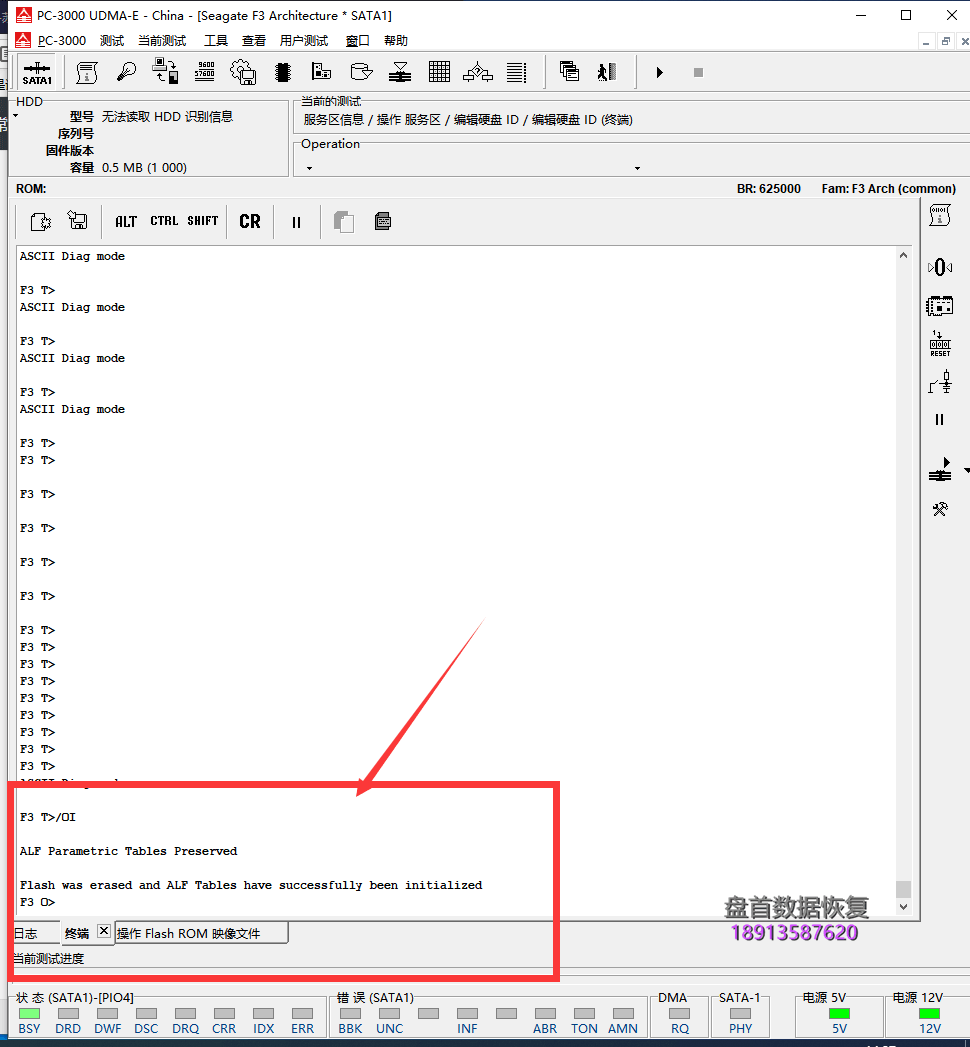Open the HDD info scroll icon
970x1047 pixels.
click(x=87, y=72)
